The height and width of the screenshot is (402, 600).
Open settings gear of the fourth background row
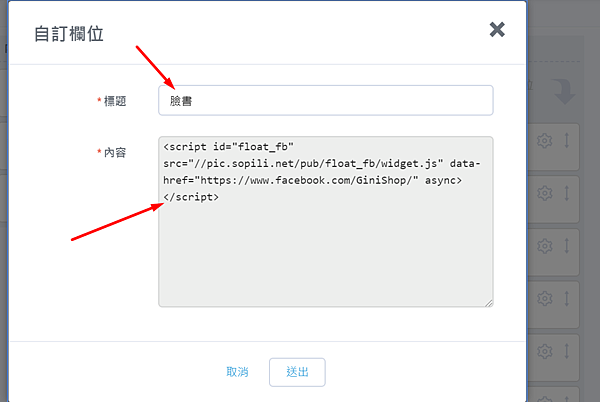tap(545, 298)
